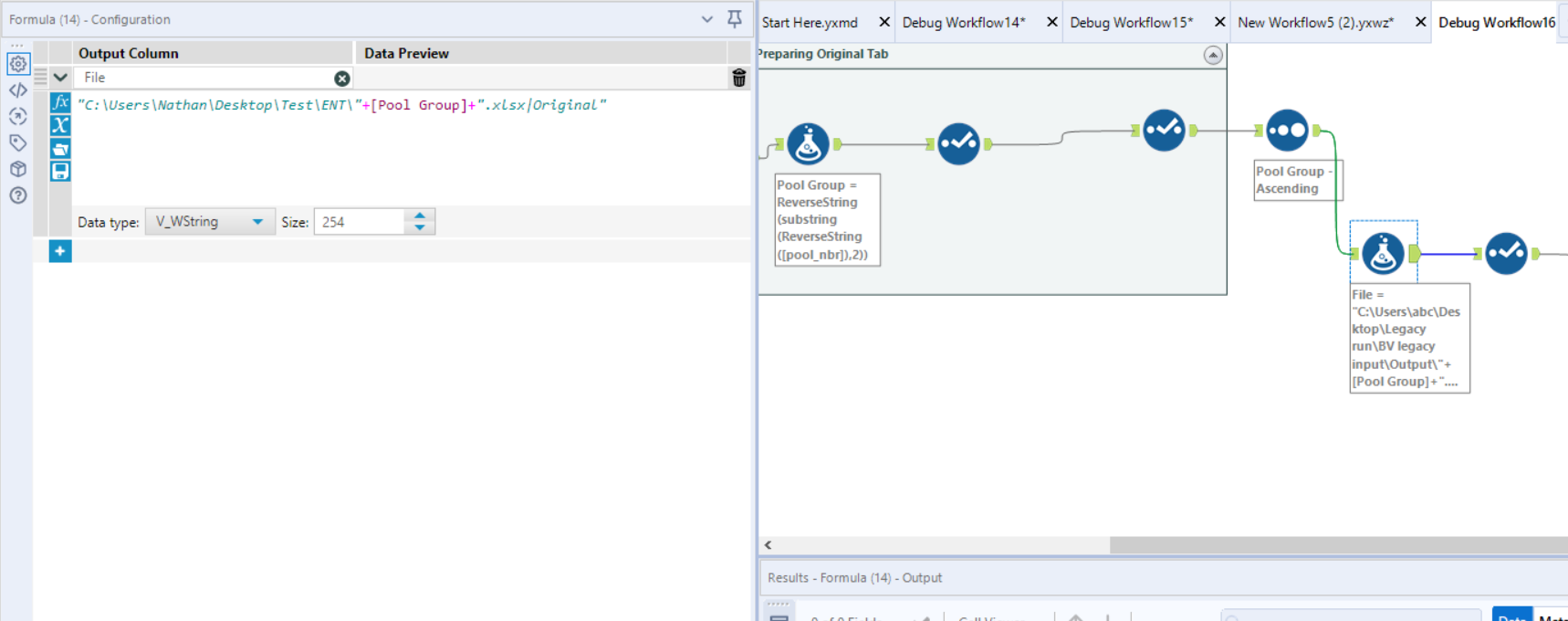This screenshot has height=621, width=1568.
Task: Open the XML view code icon in sidebar
Action: [x=18, y=89]
